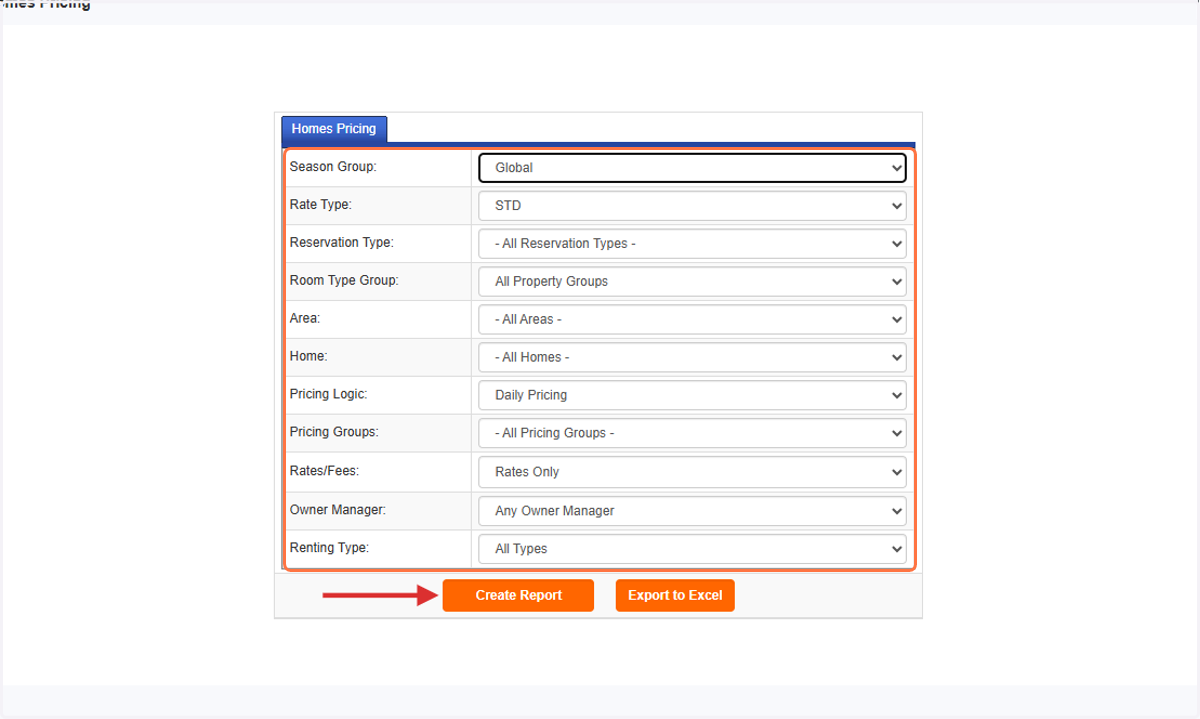Click the 'Home:' label
The image size is (1200, 719).
309,357
